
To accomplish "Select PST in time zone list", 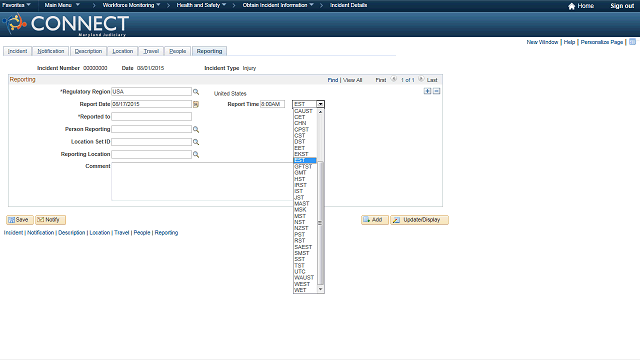I will click(x=305, y=235).
